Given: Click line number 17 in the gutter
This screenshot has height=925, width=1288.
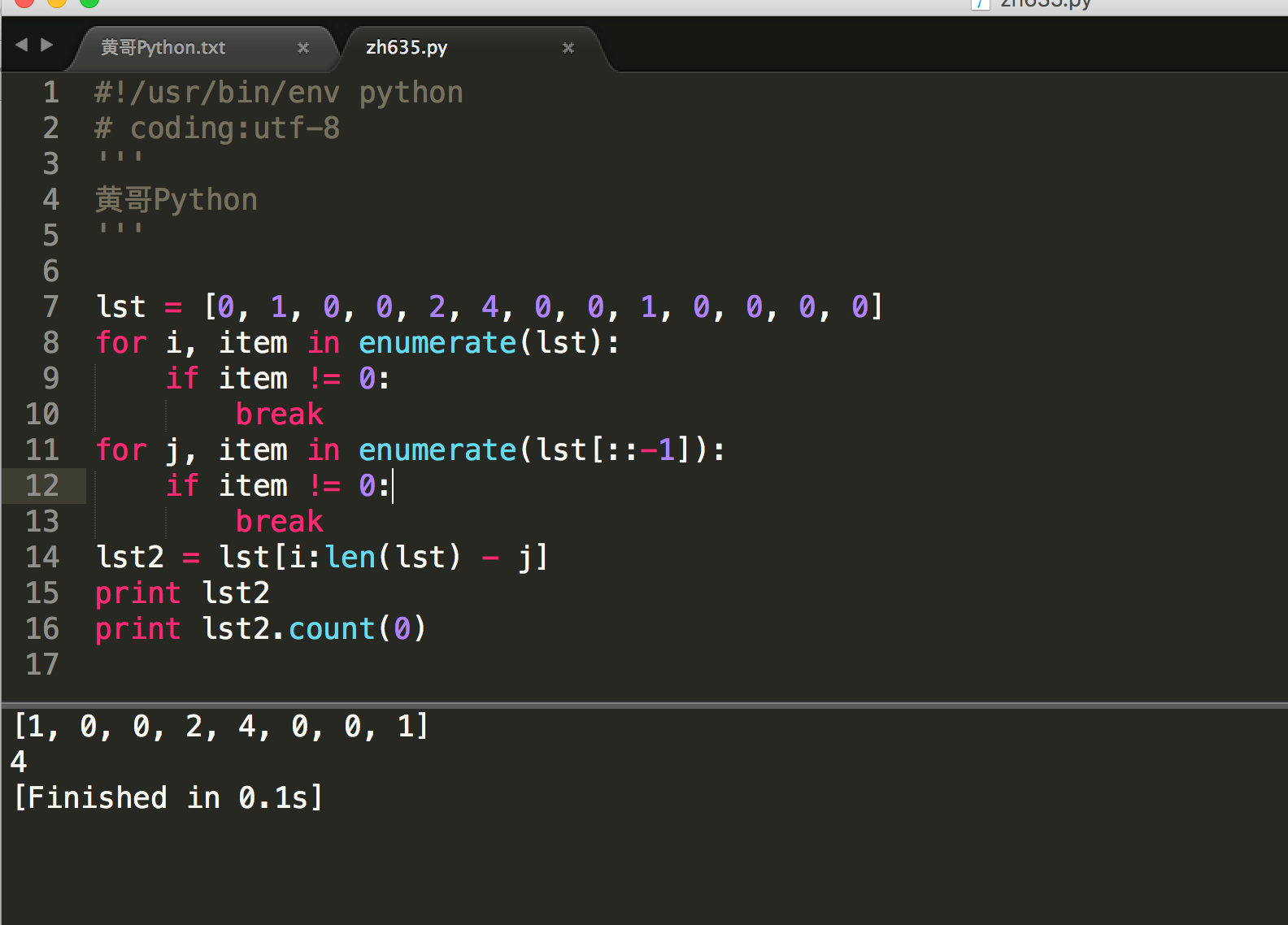Looking at the screenshot, I should pyautogui.click(x=42, y=664).
